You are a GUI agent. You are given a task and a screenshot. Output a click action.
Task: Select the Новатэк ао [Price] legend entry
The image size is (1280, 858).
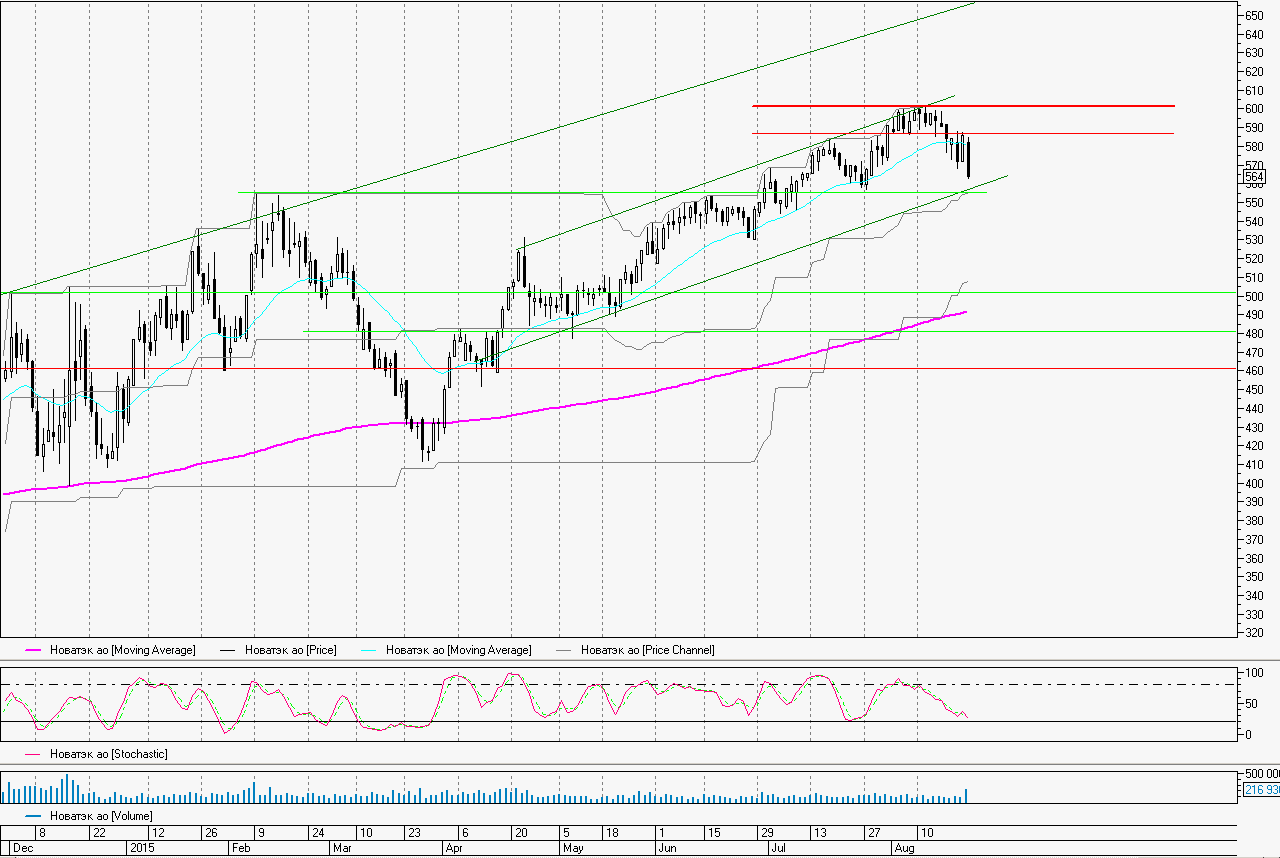pos(290,650)
